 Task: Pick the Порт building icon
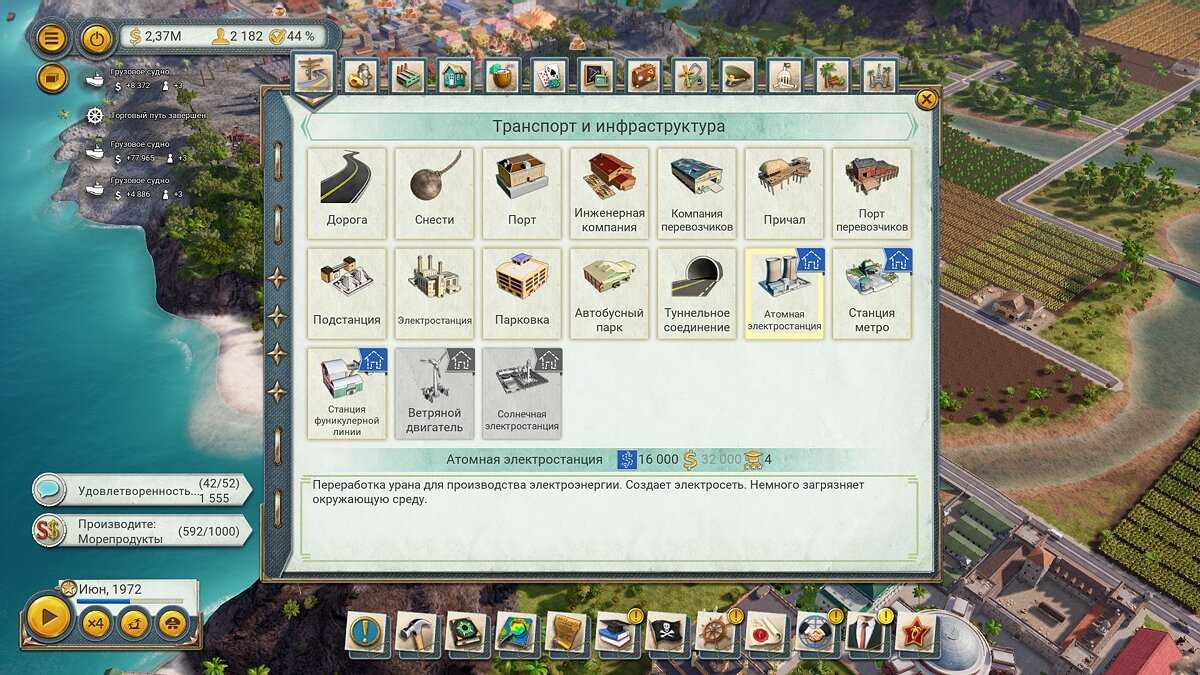click(x=522, y=192)
